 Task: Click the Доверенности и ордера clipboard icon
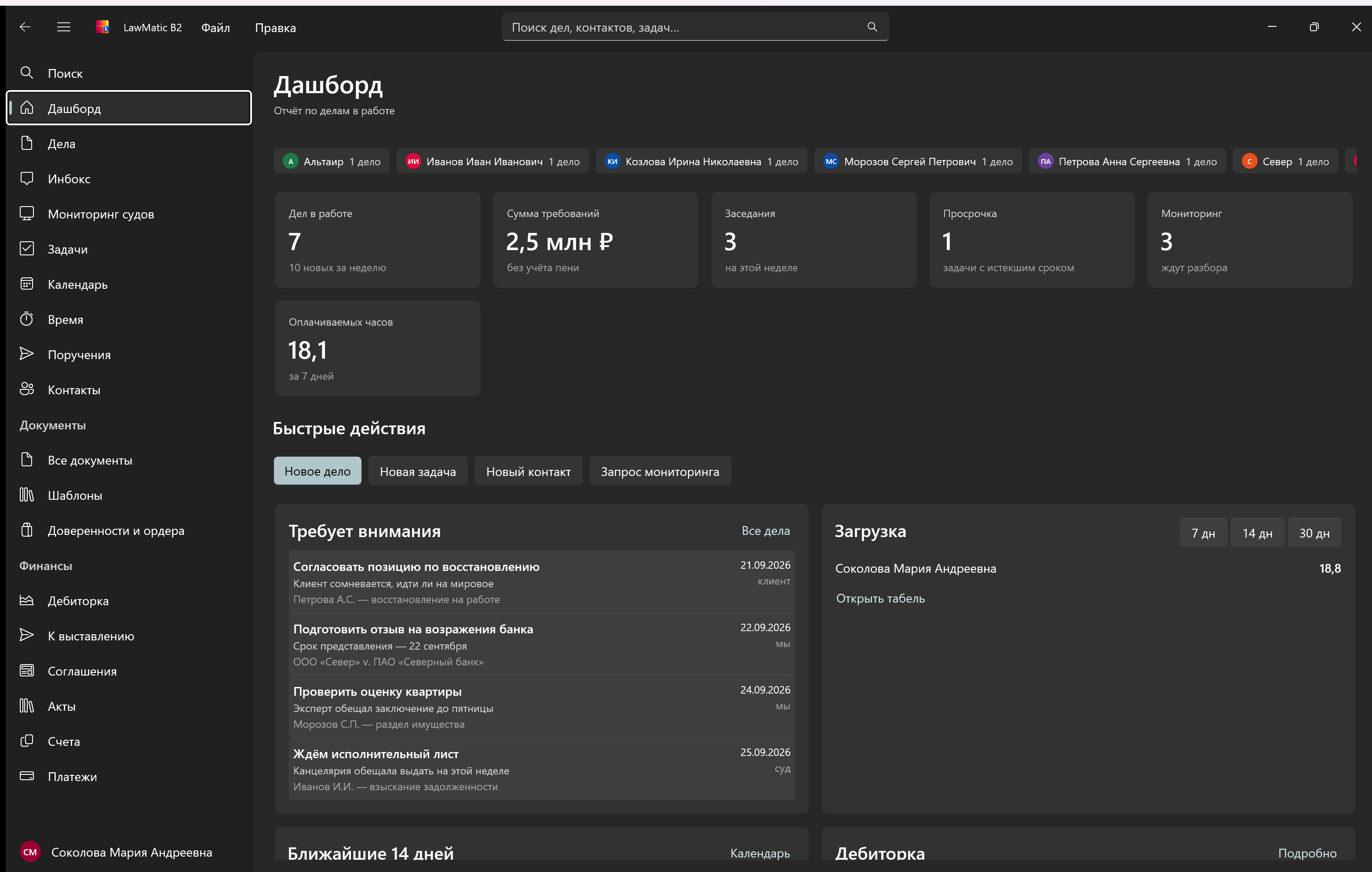27,530
